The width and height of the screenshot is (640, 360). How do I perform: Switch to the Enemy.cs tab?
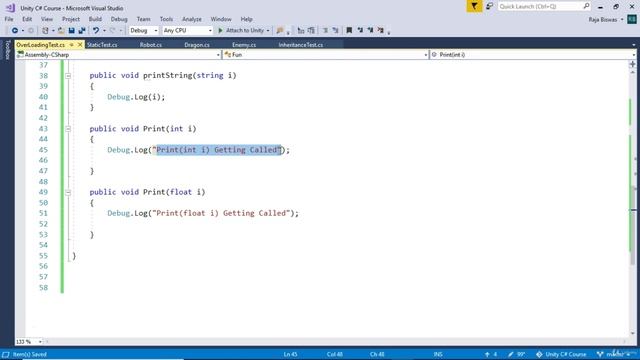coord(244,45)
